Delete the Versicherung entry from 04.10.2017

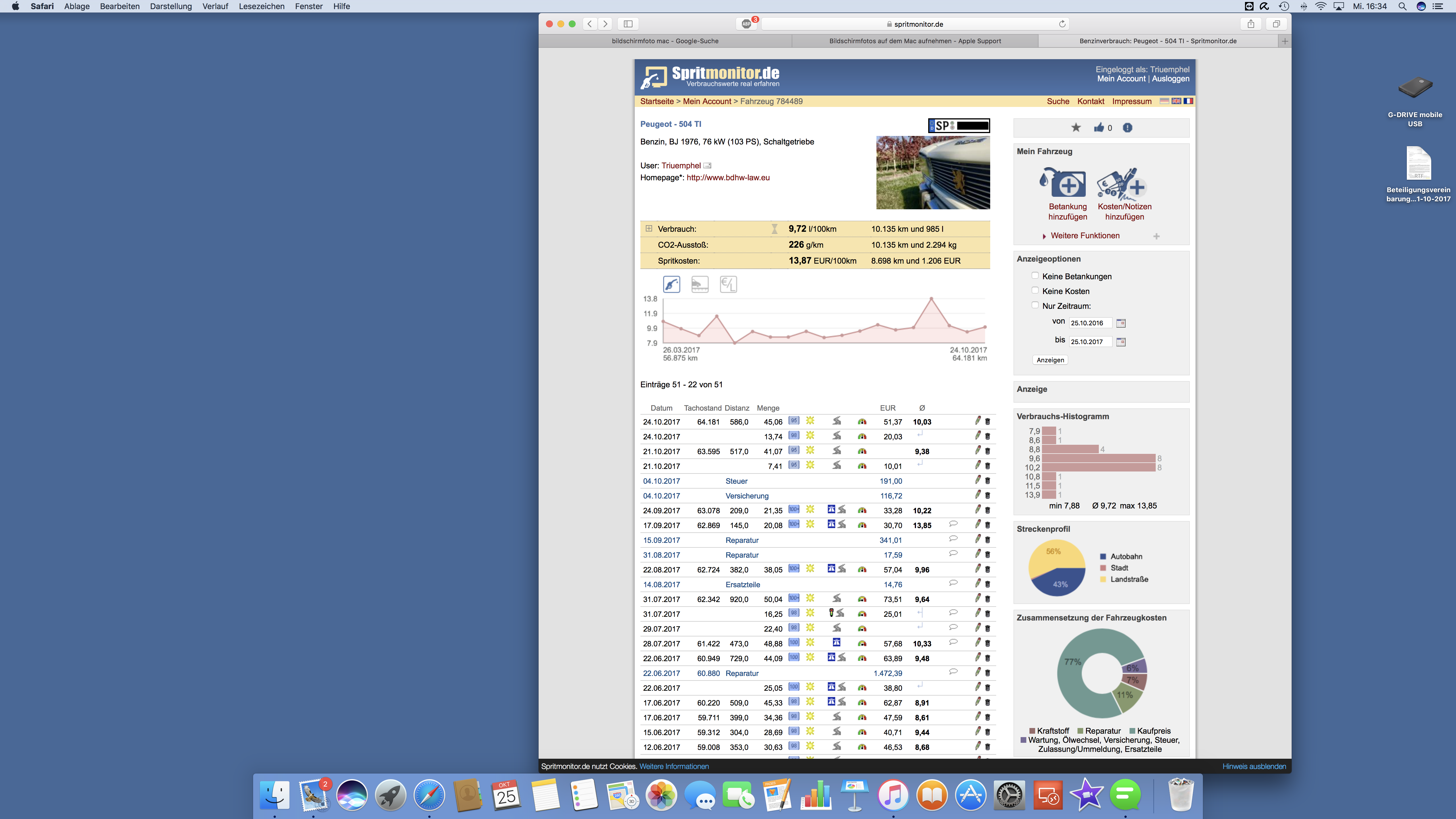[x=988, y=496]
